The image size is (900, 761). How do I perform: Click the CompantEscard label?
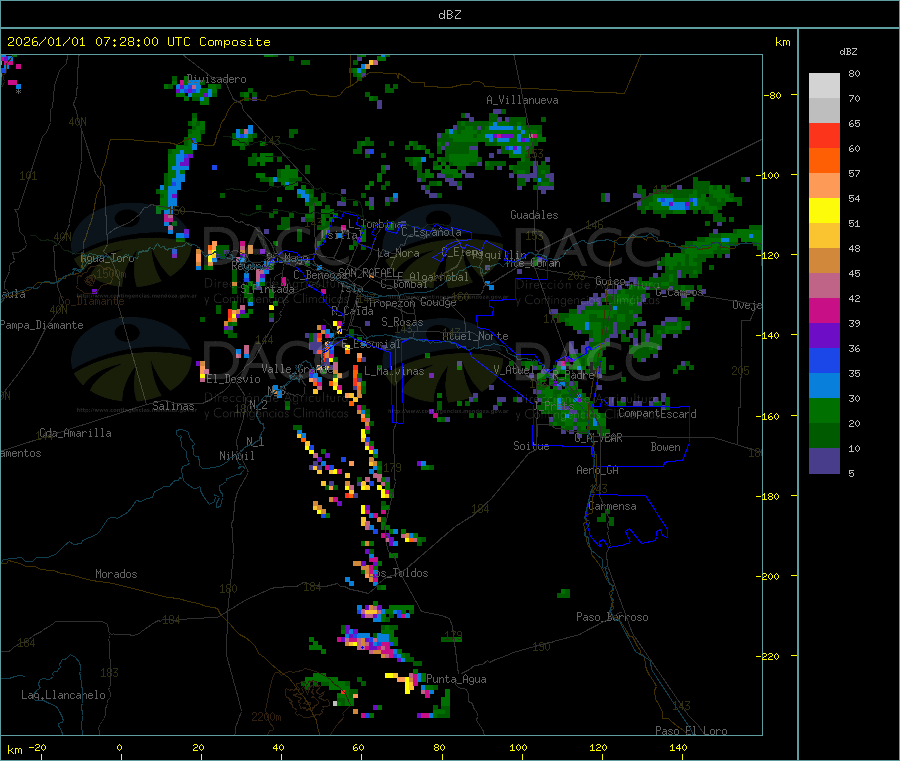(x=657, y=413)
